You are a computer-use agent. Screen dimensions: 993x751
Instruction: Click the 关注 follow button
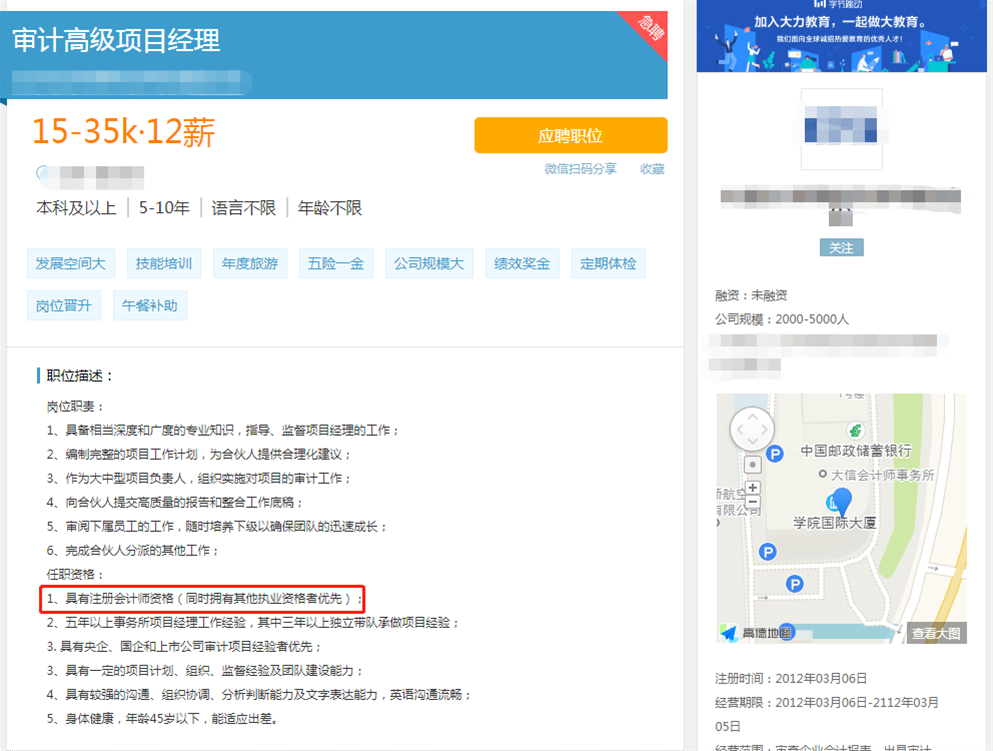point(841,247)
